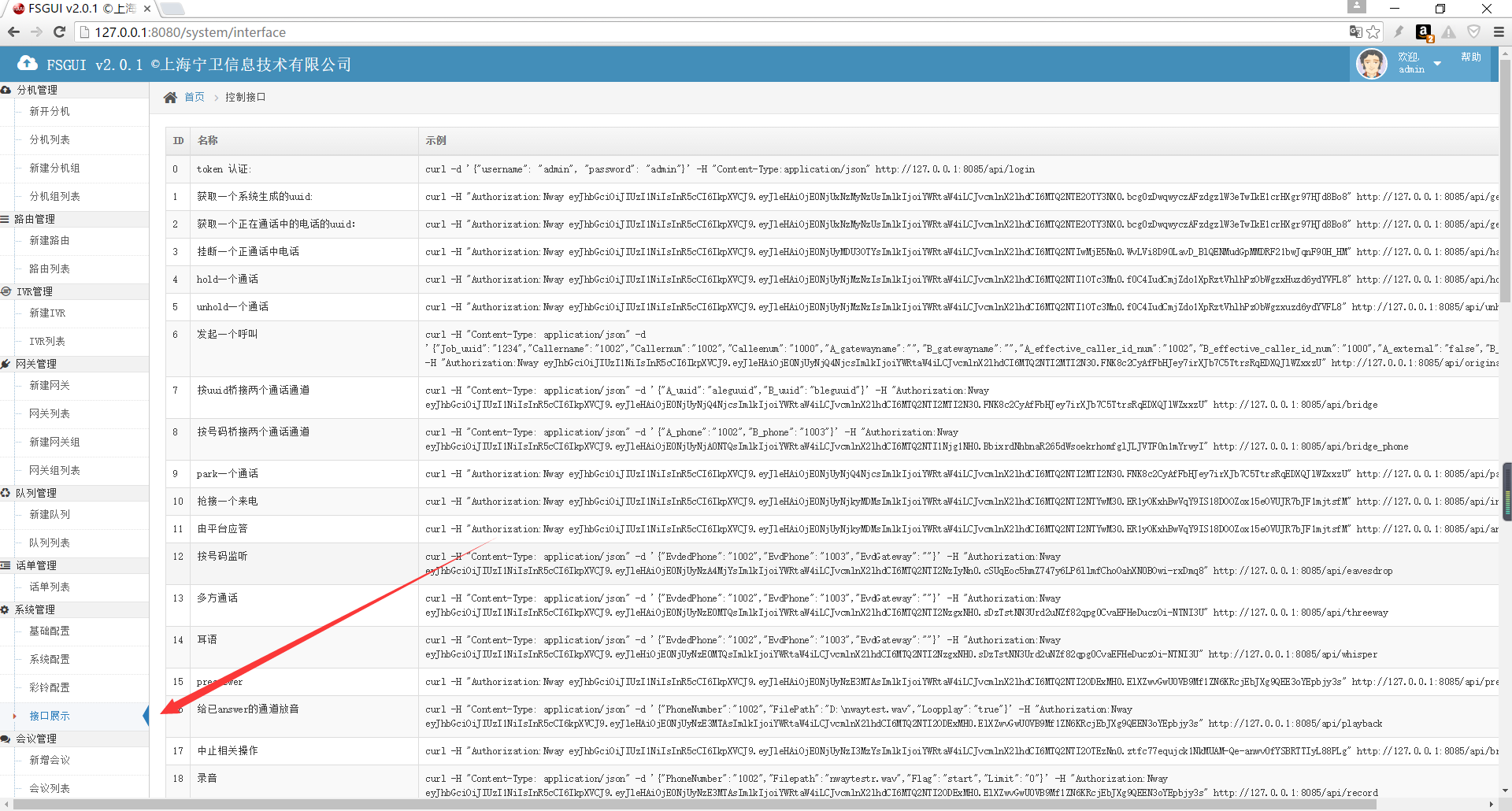The image size is (1512, 811).
Task: Open the browser hamburger menu
Action: coord(1498,32)
